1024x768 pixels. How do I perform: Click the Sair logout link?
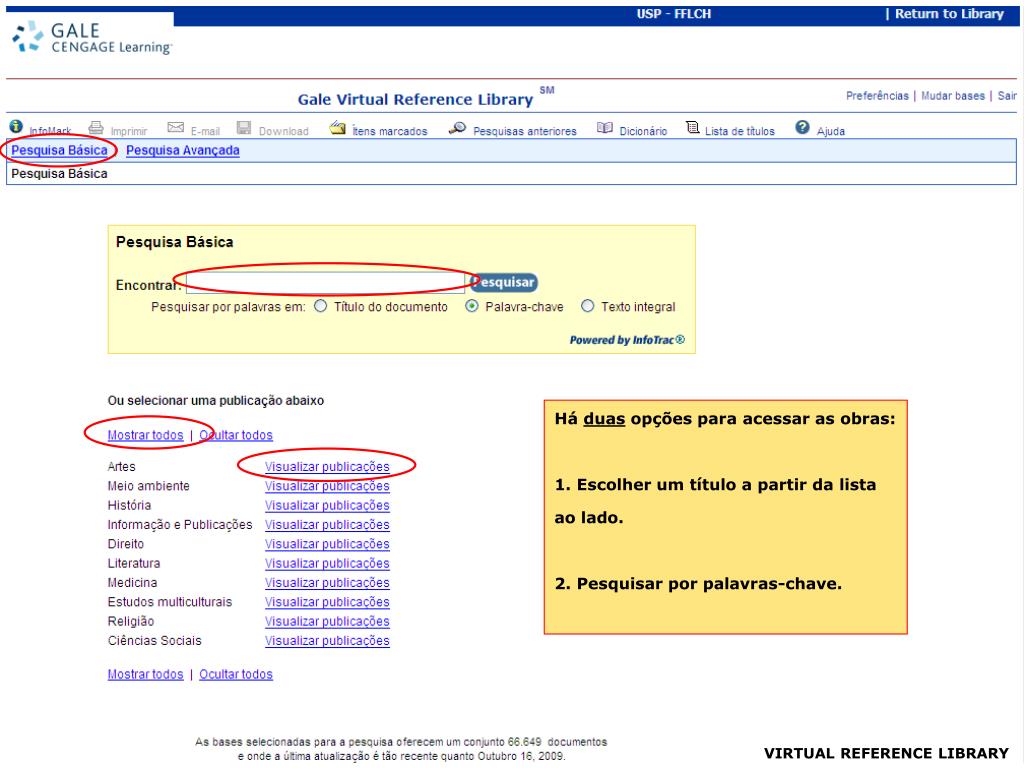1007,96
